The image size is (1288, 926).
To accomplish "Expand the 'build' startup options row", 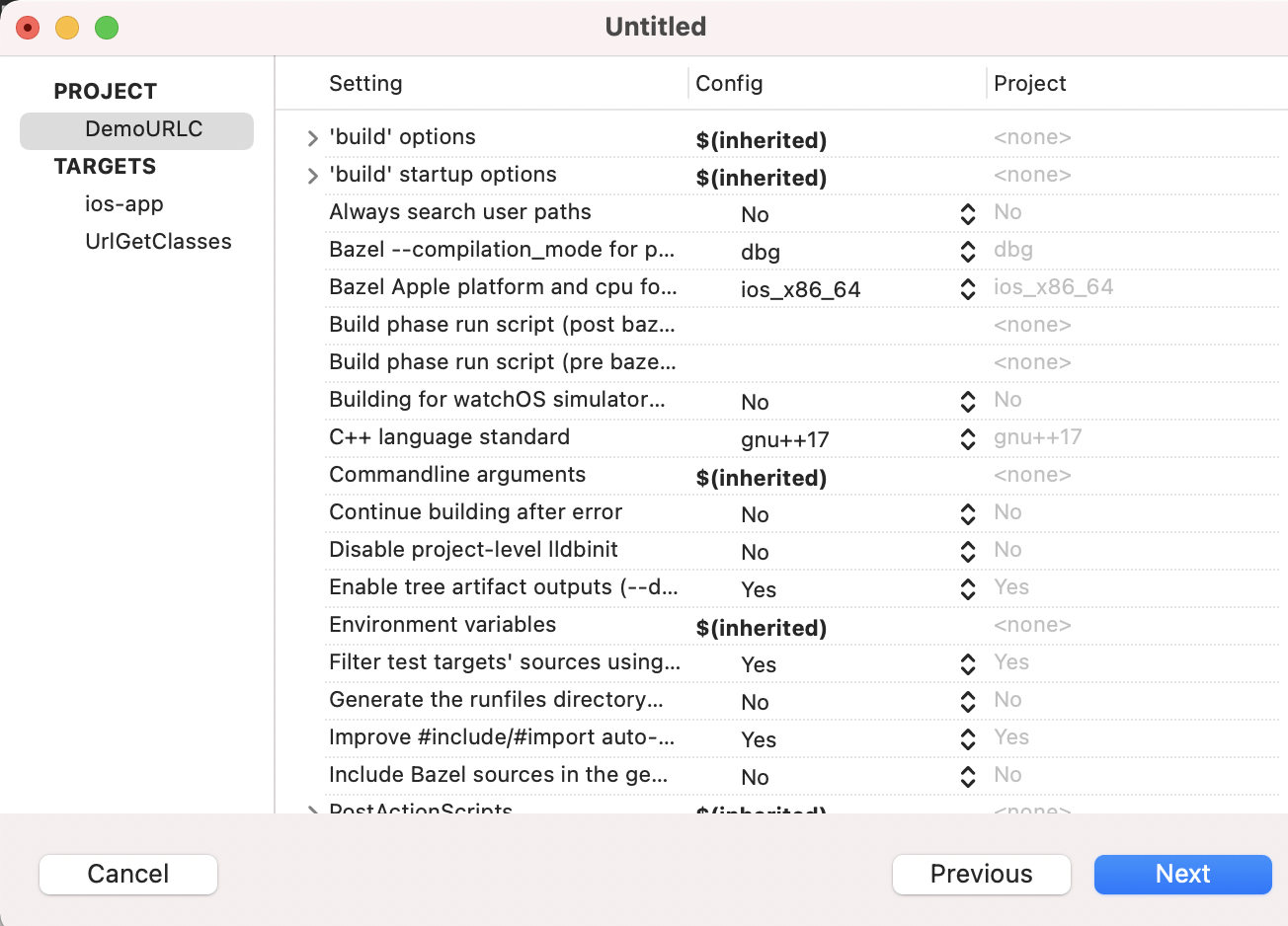I will point(311,176).
